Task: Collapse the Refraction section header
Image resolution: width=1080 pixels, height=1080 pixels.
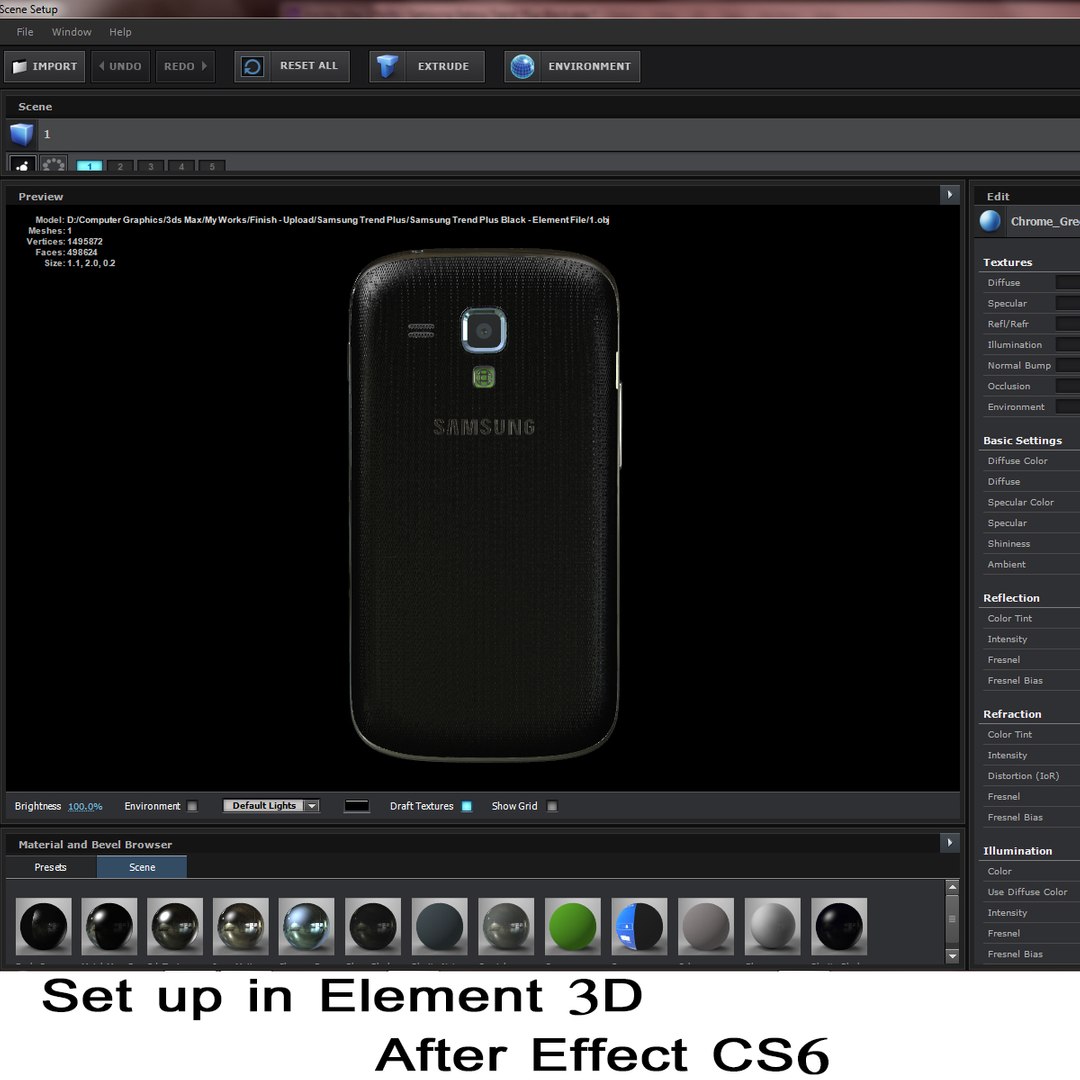Action: coord(1012,714)
